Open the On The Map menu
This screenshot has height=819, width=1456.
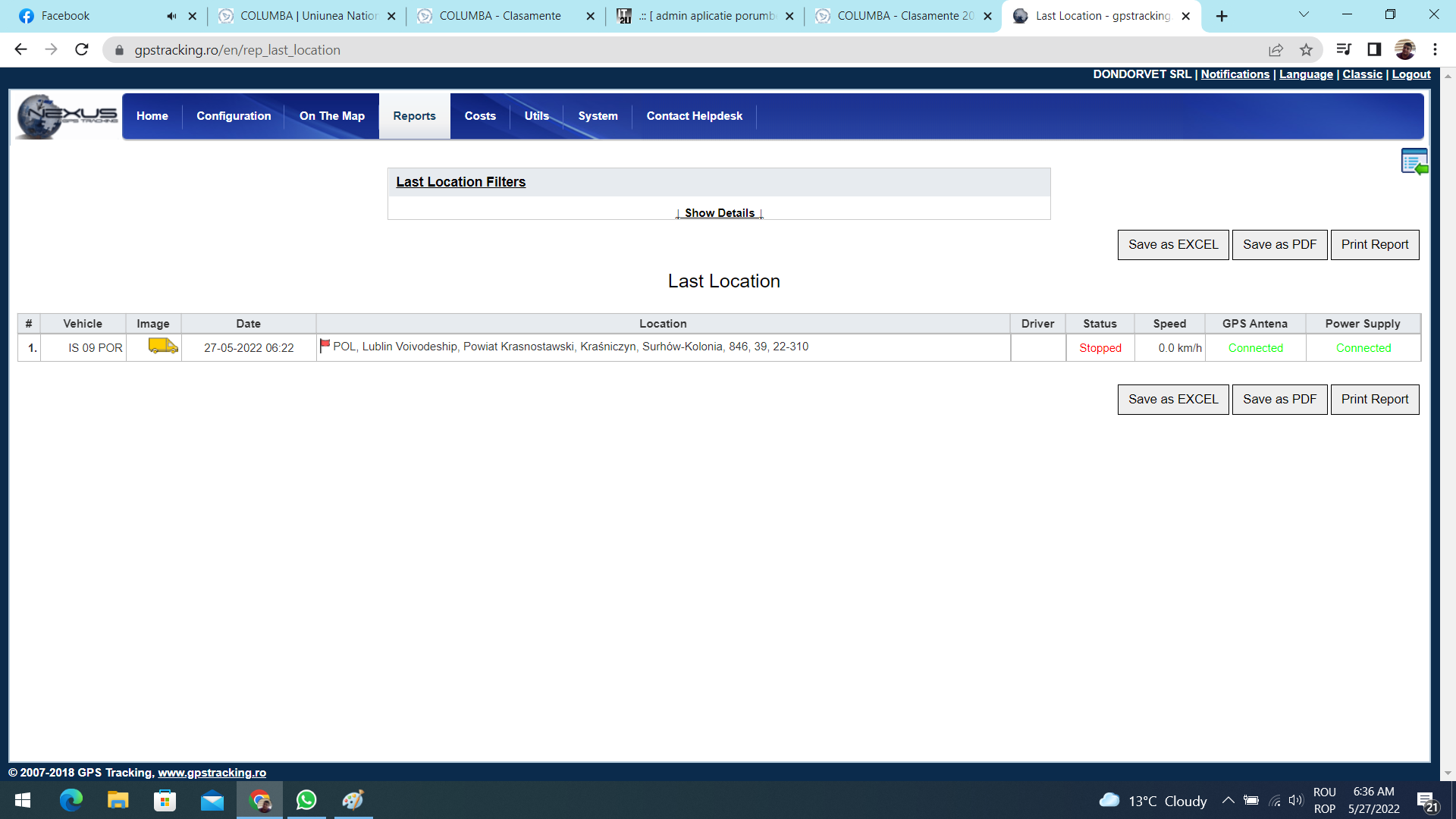click(331, 116)
